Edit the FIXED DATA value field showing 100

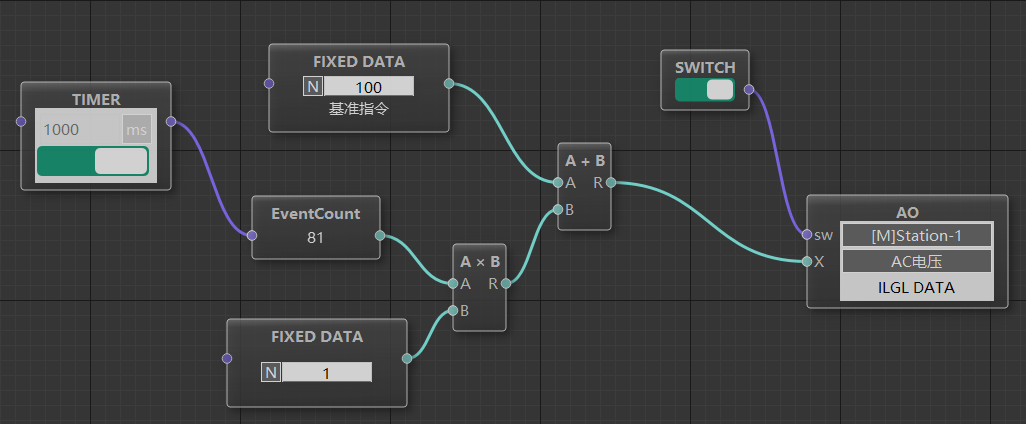[369, 86]
